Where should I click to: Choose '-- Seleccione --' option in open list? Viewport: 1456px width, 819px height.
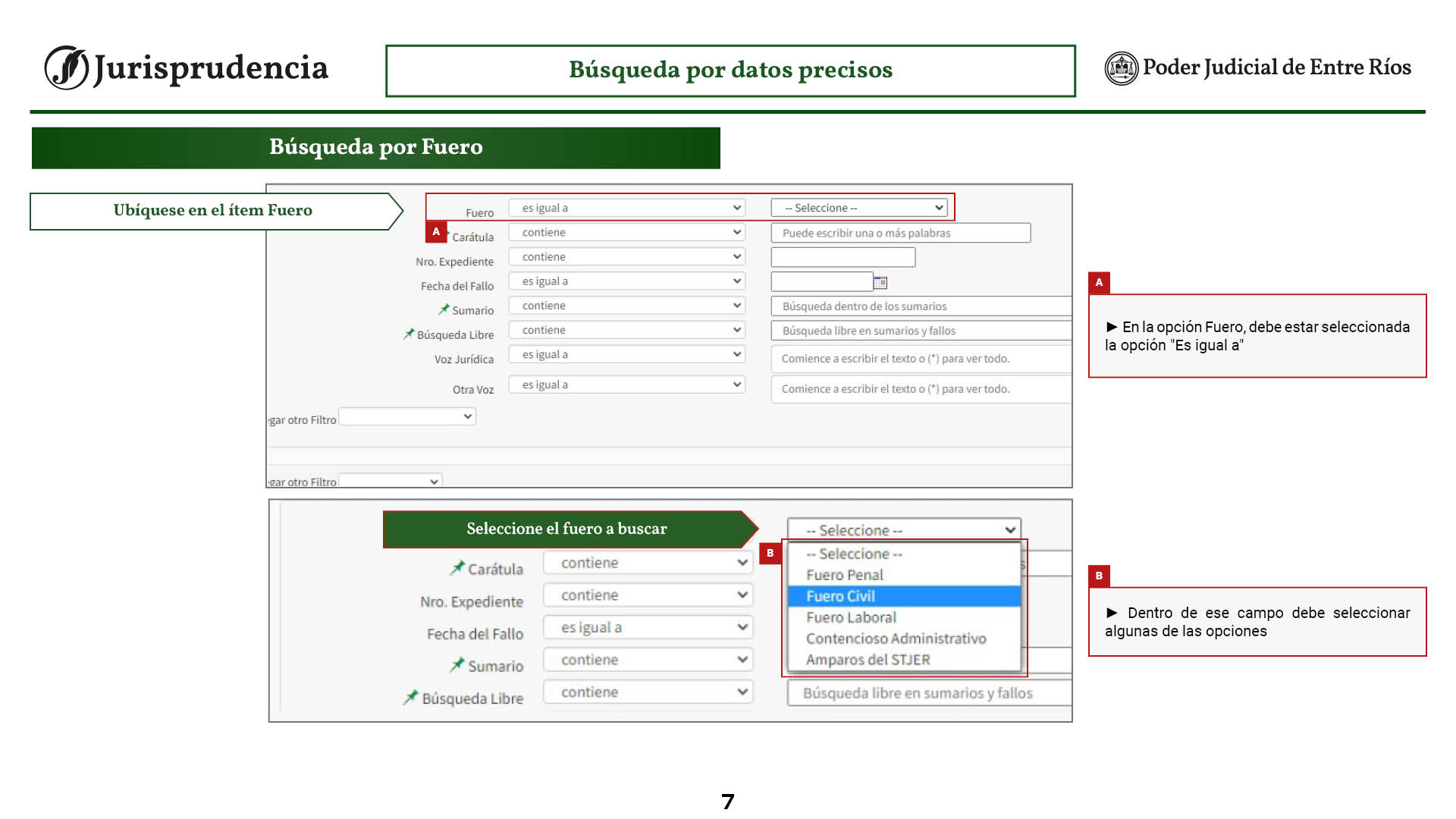pyautogui.click(x=904, y=554)
